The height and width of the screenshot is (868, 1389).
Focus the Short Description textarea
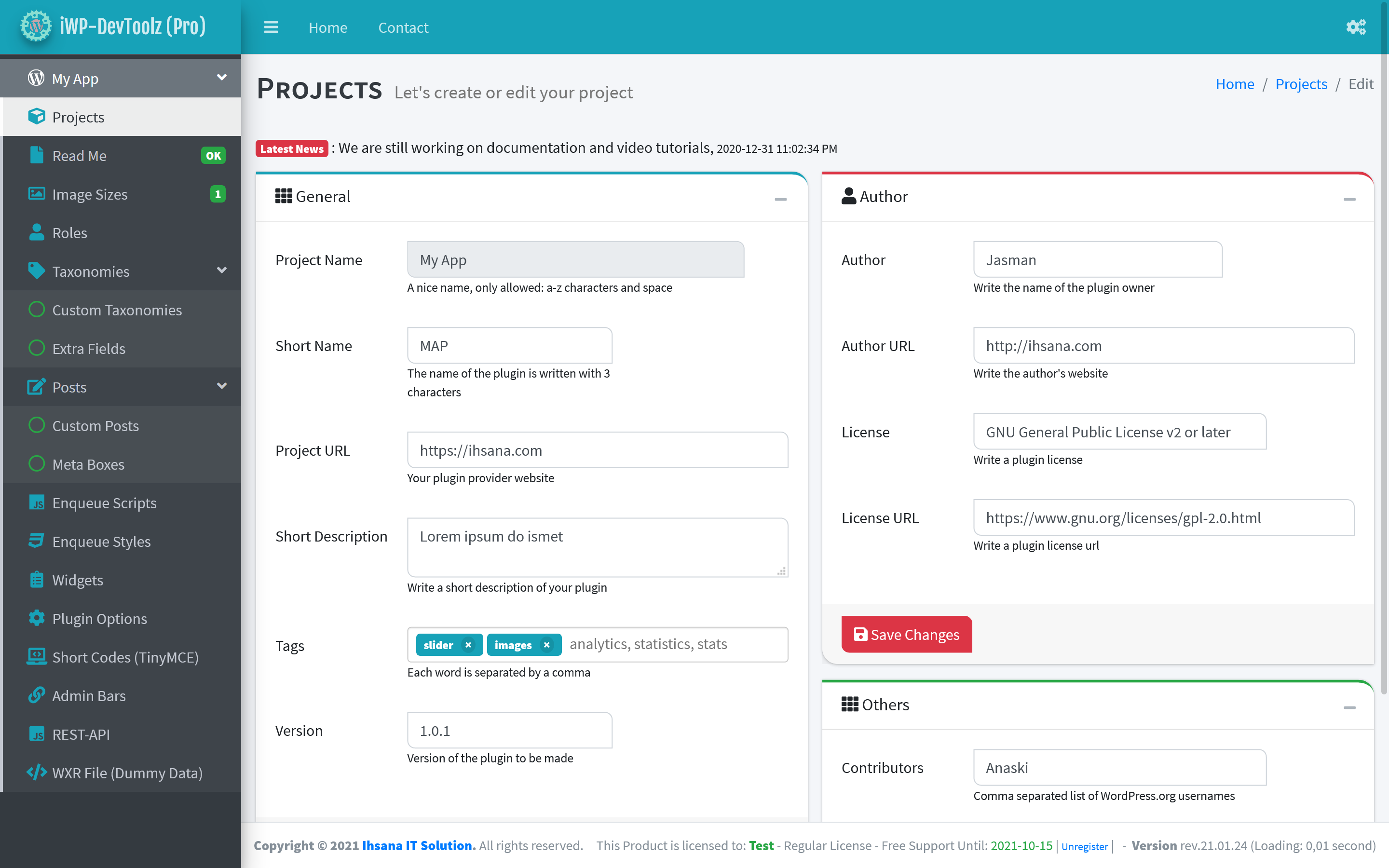pos(598,547)
